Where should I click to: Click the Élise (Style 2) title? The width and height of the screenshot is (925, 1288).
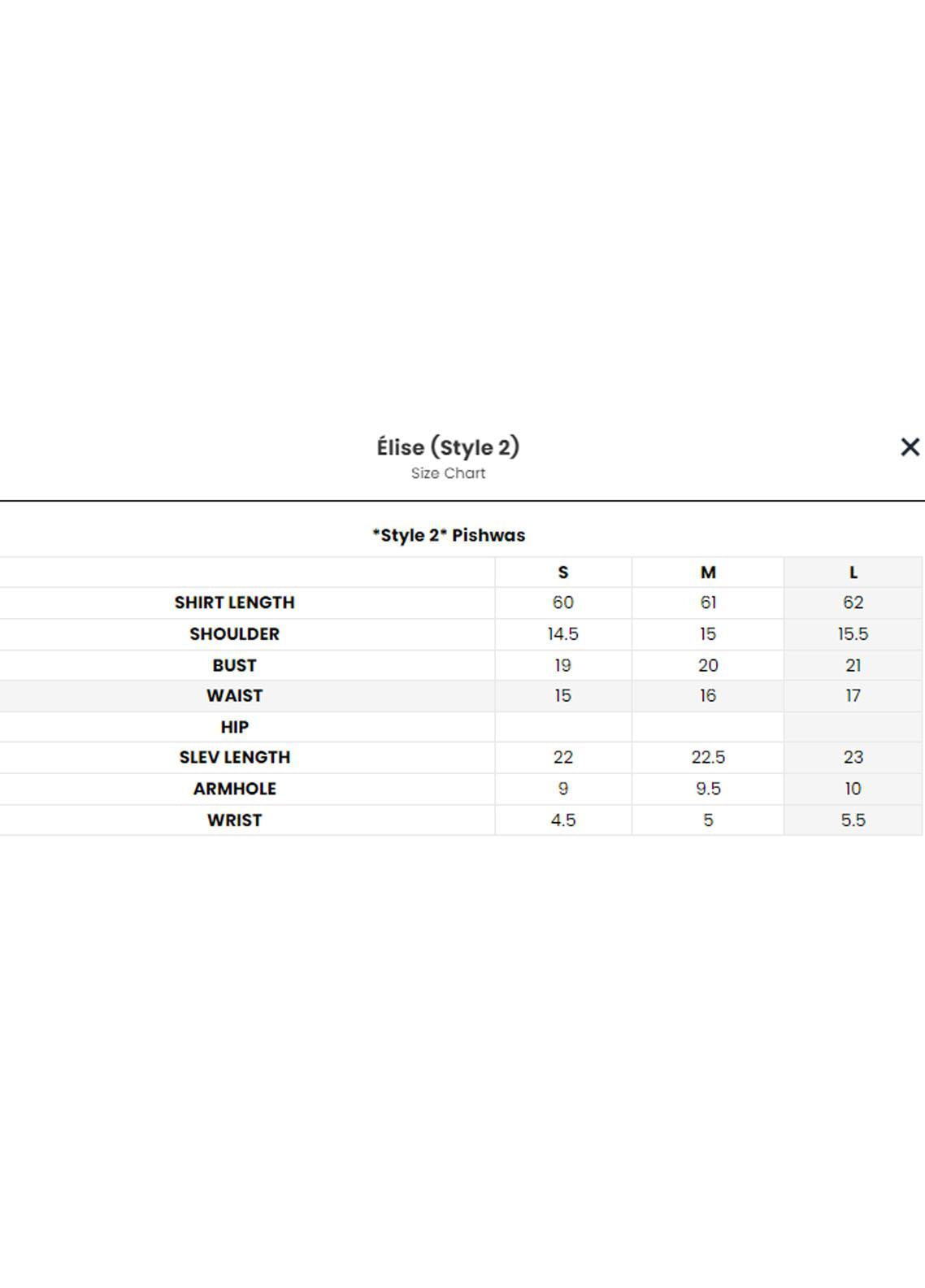pos(448,447)
